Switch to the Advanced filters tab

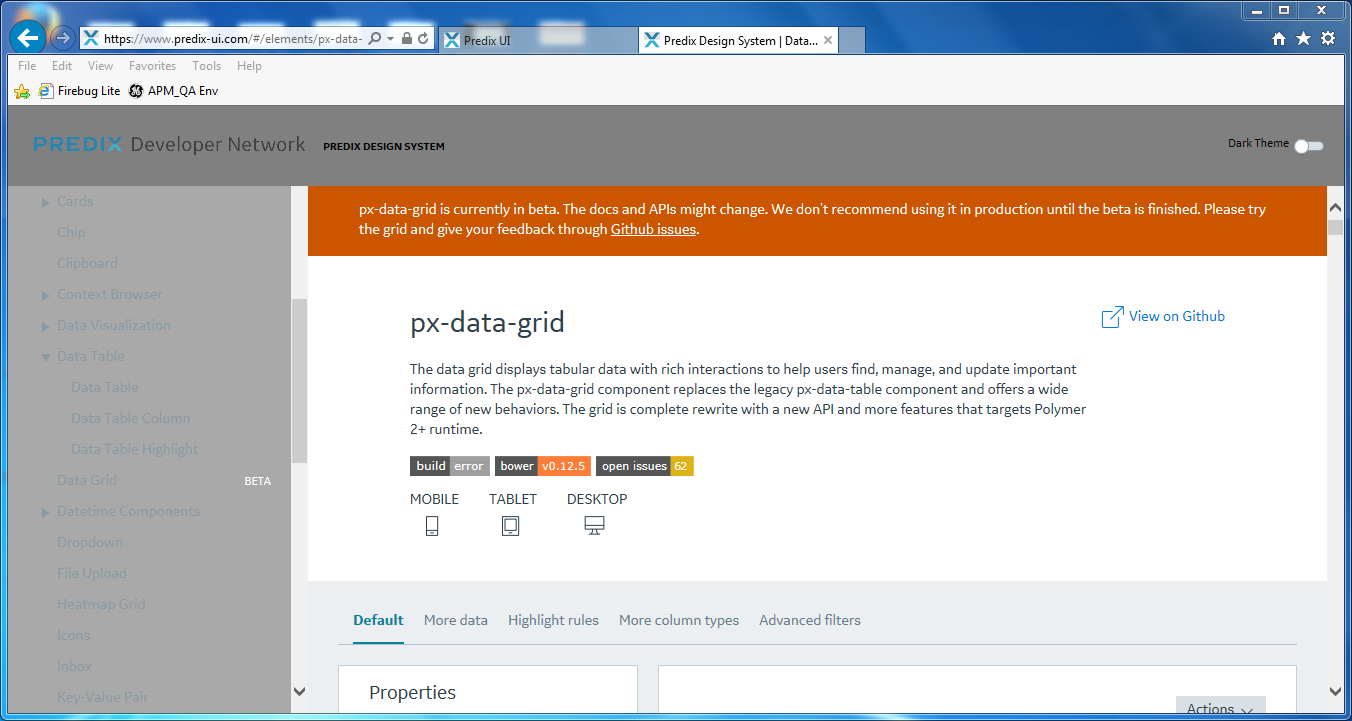[810, 620]
